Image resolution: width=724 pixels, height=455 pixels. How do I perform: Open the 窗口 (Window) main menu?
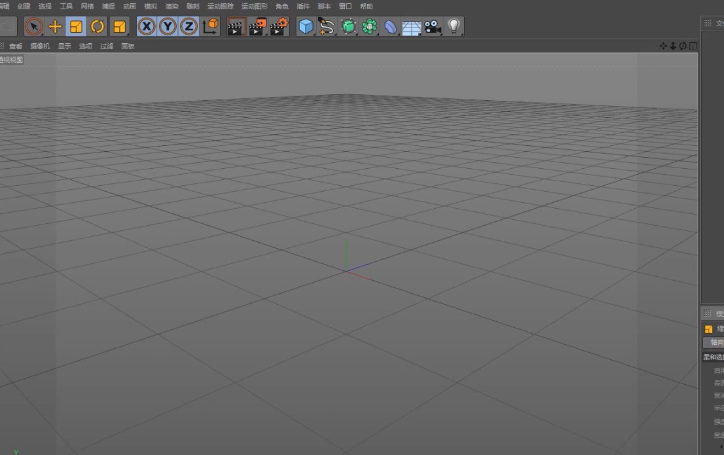345,6
